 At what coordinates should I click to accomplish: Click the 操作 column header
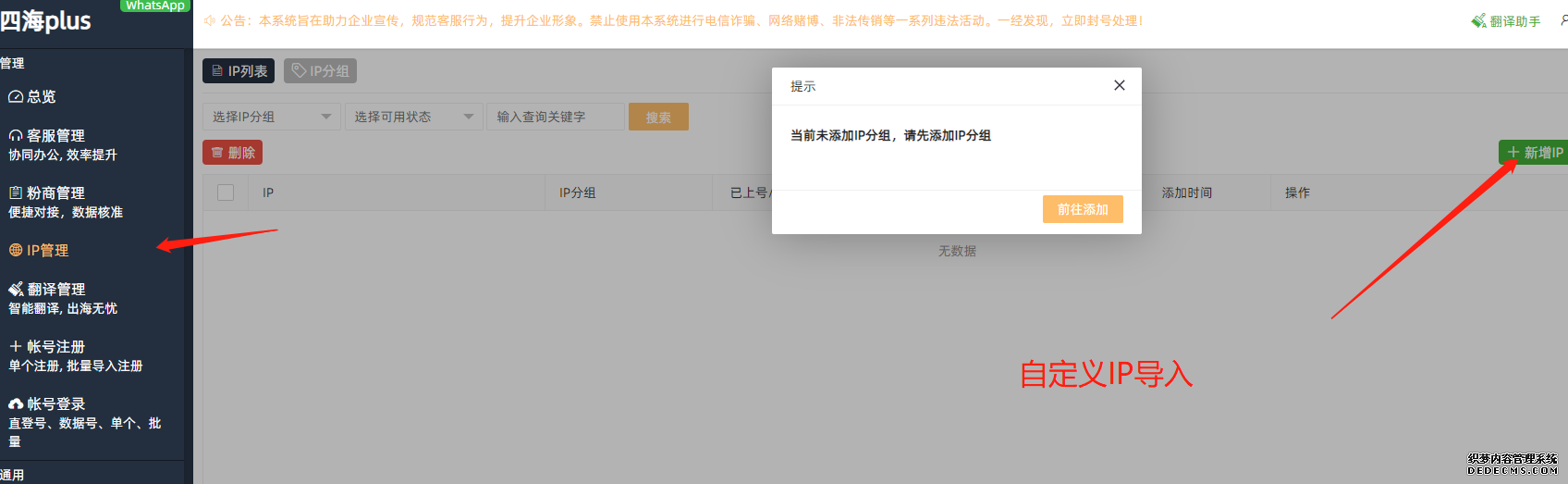click(x=1297, y=192)
